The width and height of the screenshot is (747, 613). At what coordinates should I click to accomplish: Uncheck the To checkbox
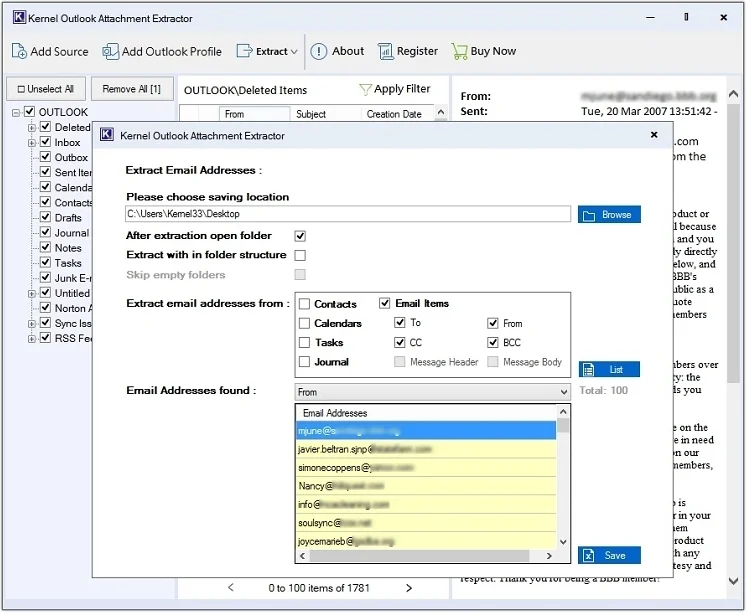click(x=400, y=322)
